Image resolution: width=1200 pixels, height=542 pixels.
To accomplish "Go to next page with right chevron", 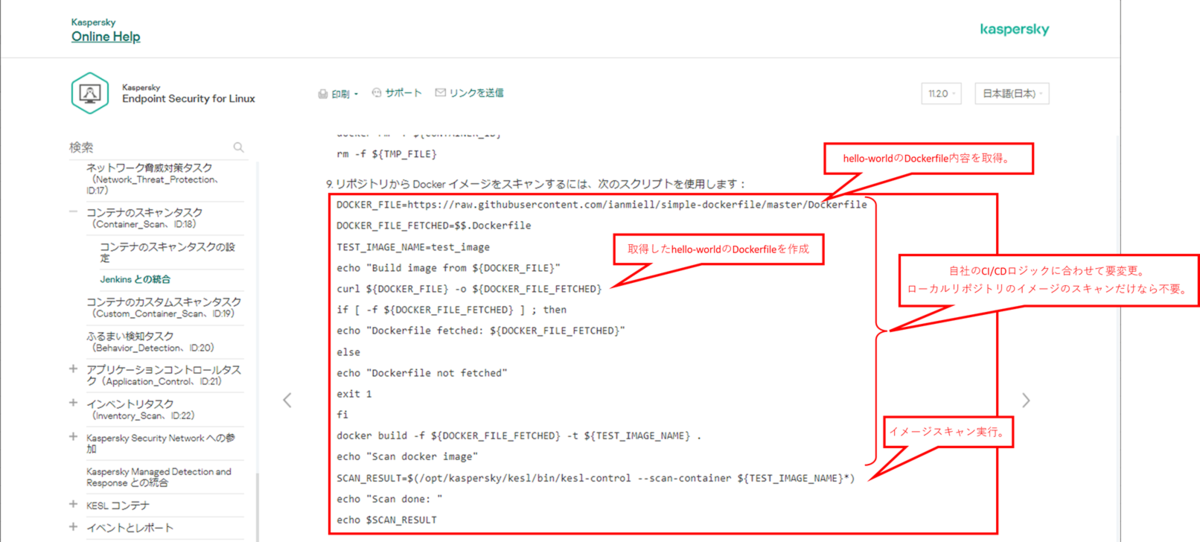I will (1025, 400).
